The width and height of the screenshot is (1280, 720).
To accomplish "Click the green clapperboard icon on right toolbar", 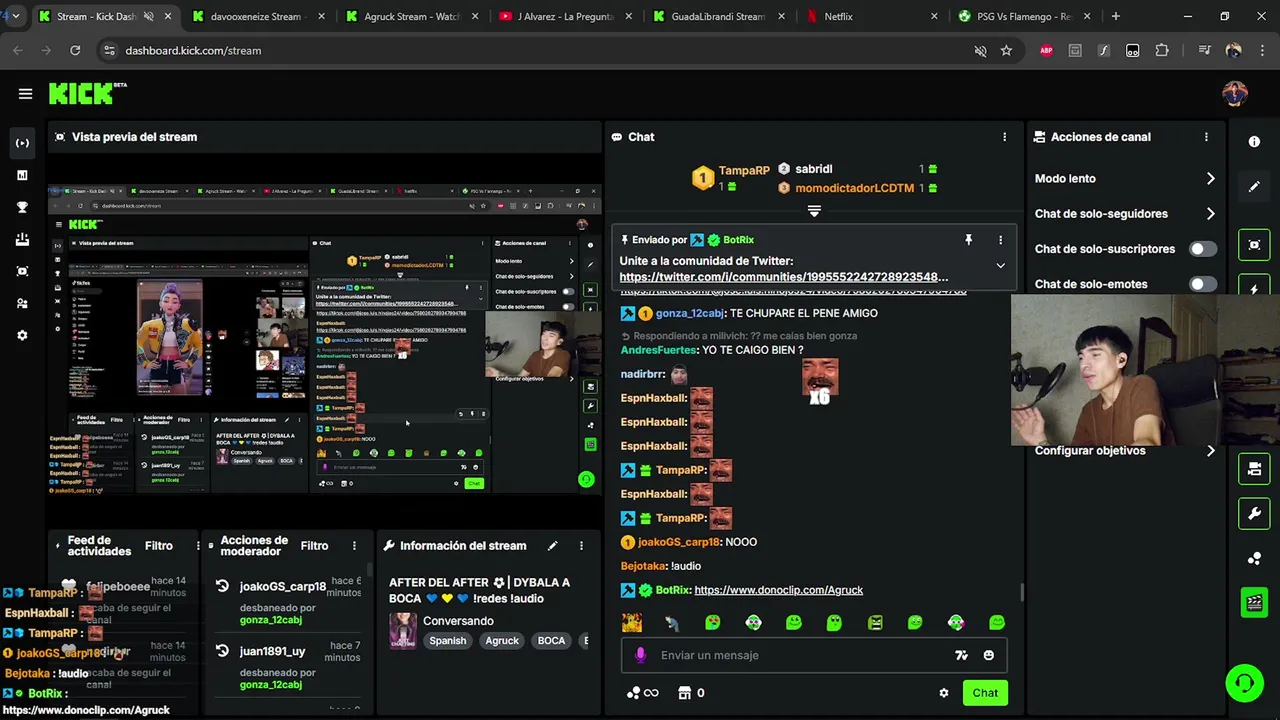I will click(x=1254, y=602).
